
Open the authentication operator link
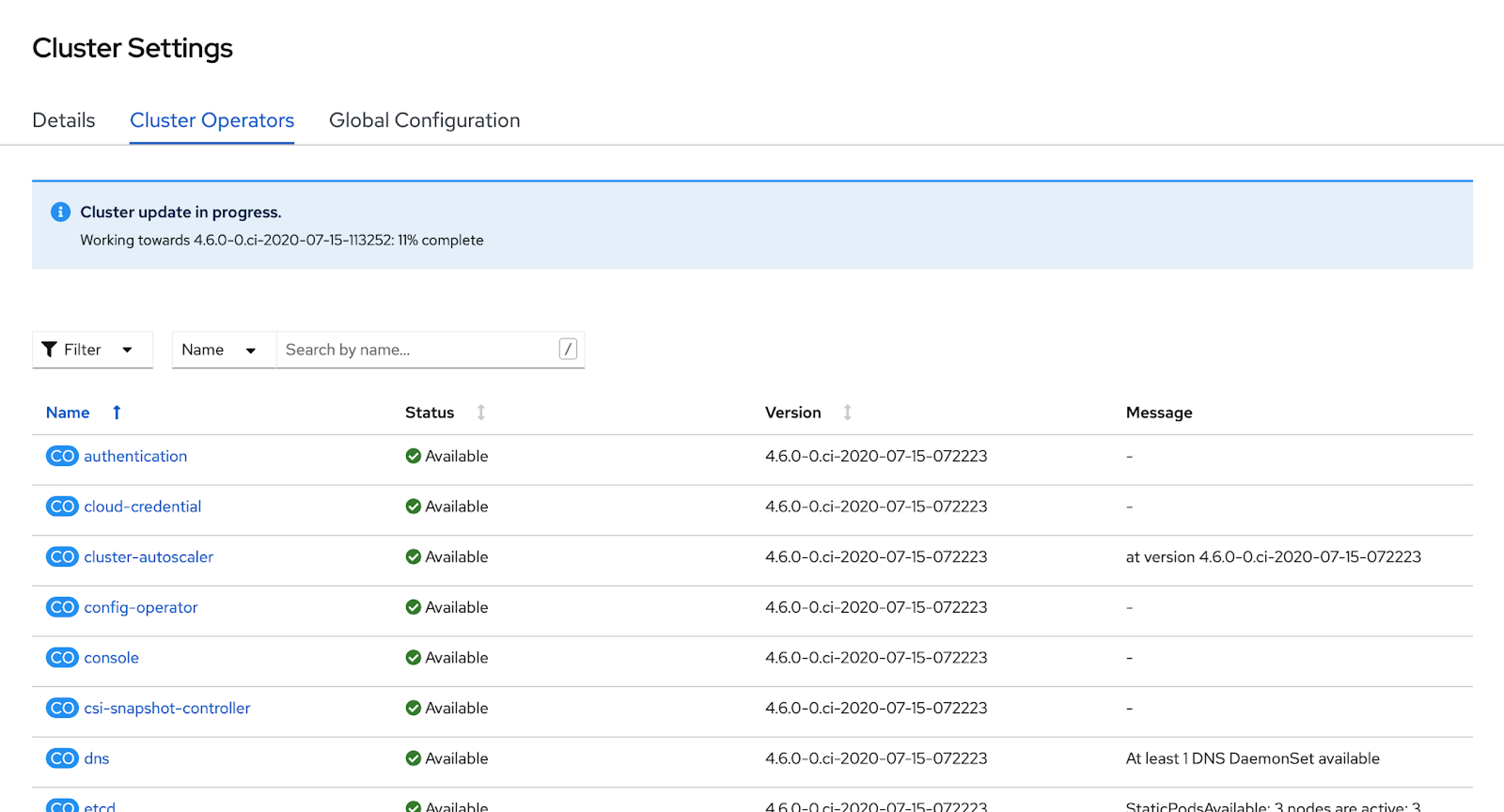pyautogui.click(x=135, y=456)
